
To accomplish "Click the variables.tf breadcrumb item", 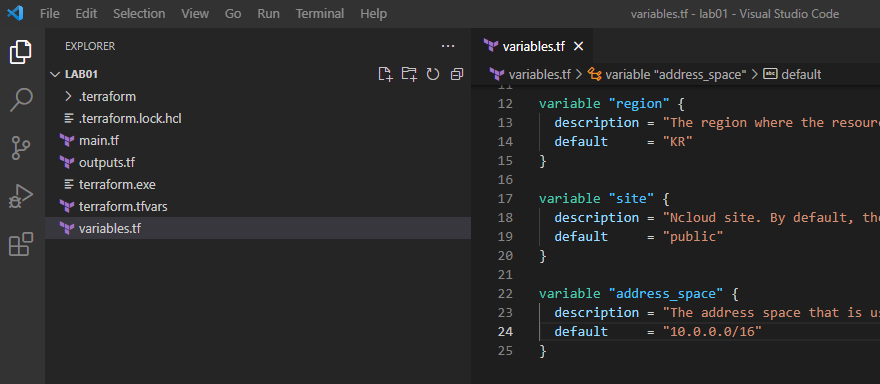I will pos(530,74).
